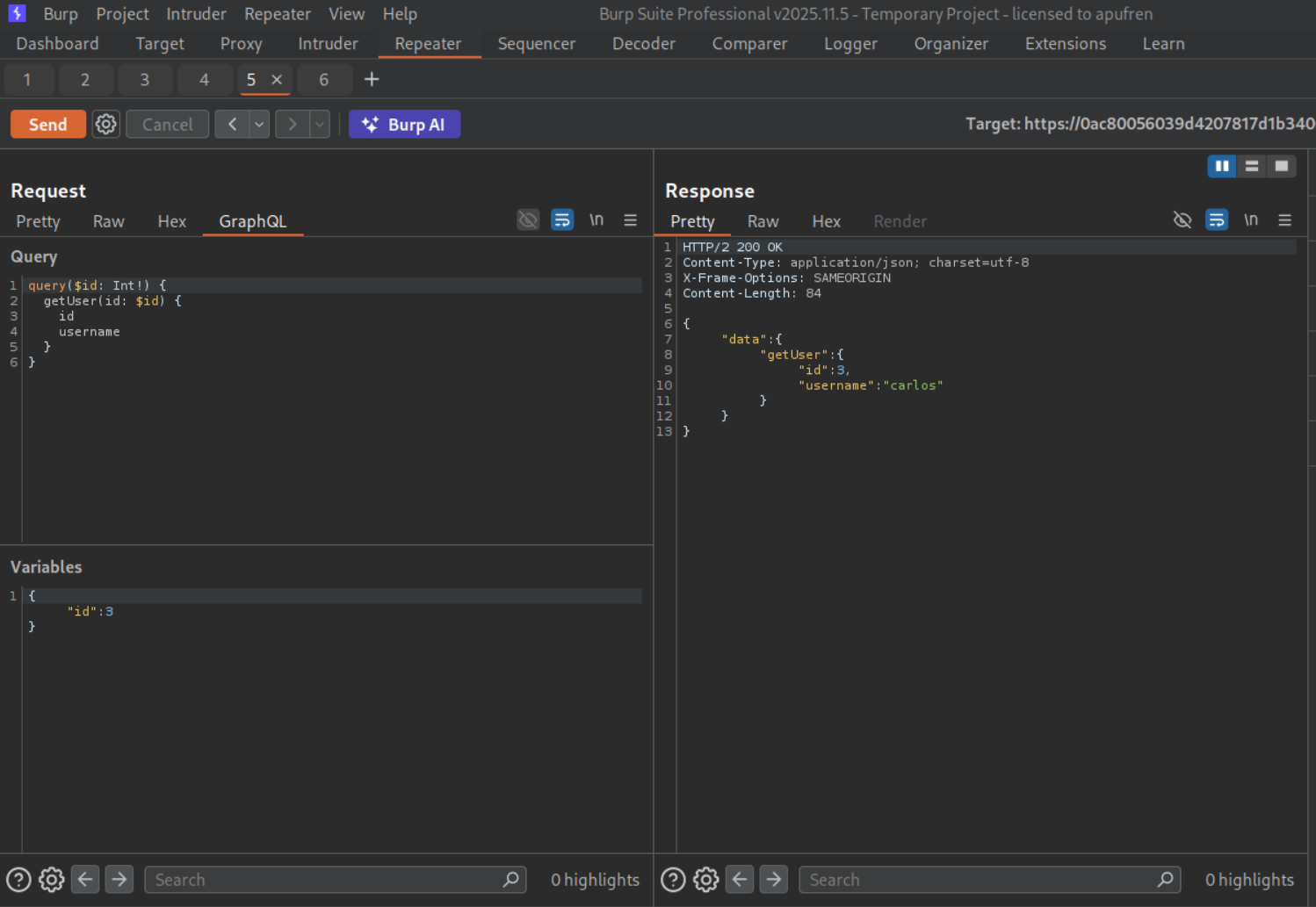Toggle show newline characters in Request
Image resolution: width=1316 pixels, height=907 pixels.
tap(597, 220)
